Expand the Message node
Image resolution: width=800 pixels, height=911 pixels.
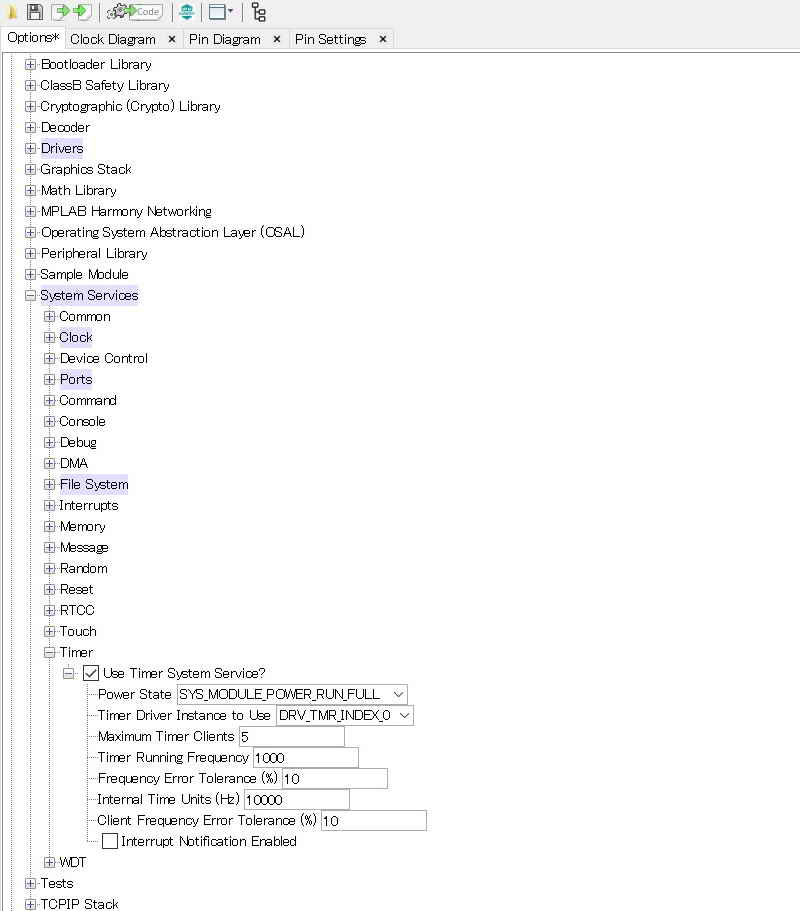point(49,547)
